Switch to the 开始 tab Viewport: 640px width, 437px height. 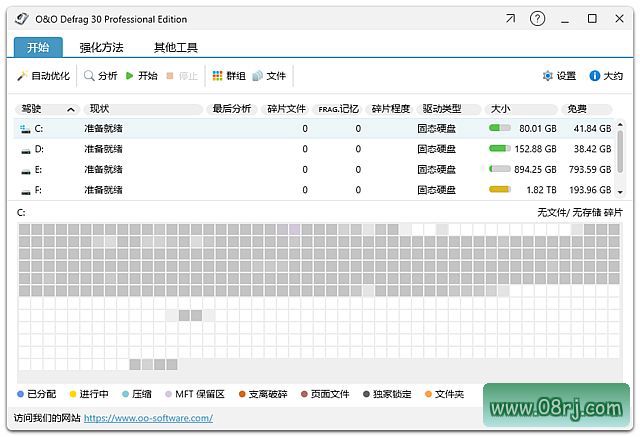click(x=38, y=47)
